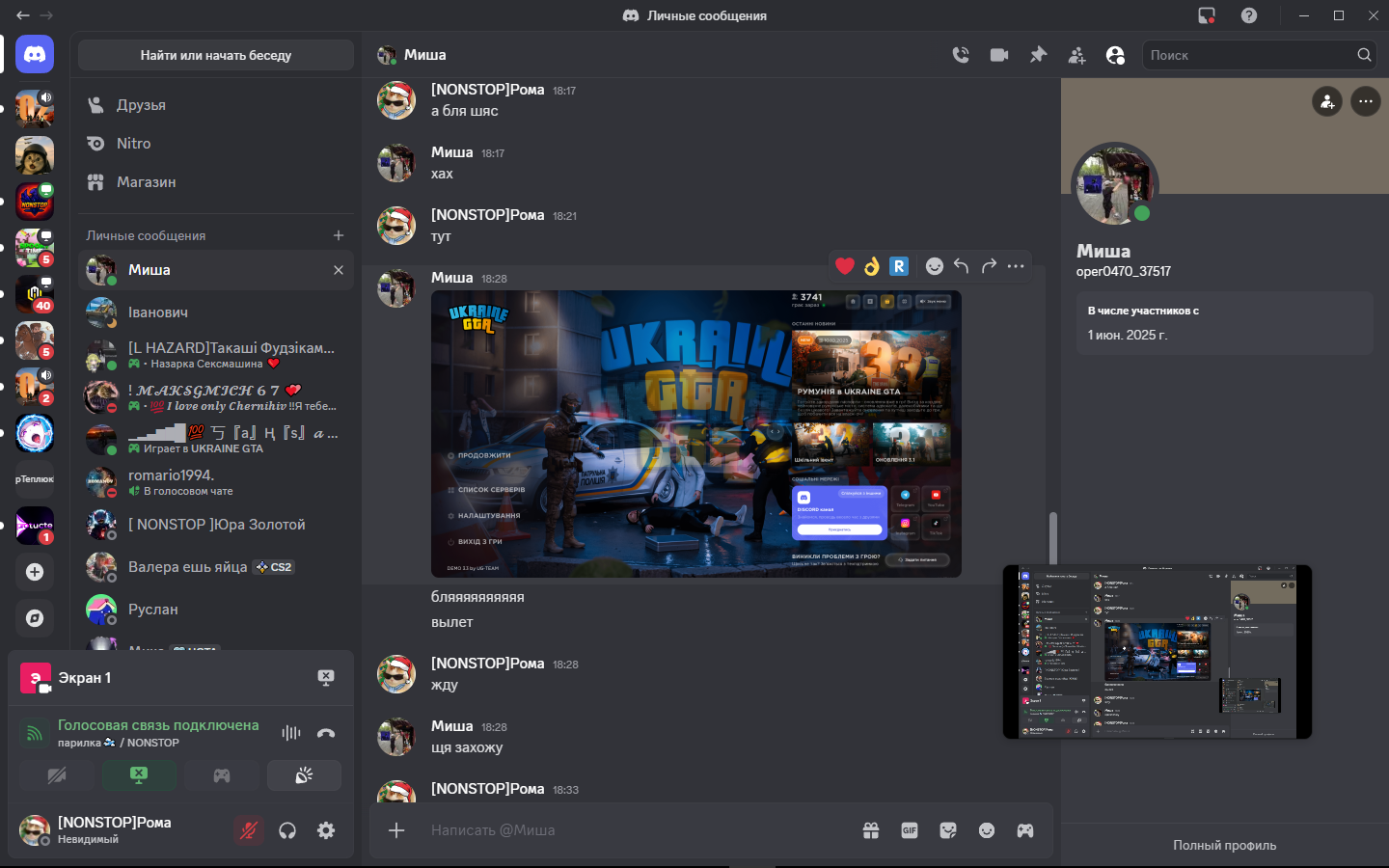Screen dimensions: 1389x868
Task: Turn on the camera in the voice panel
Action: [57, 775]
